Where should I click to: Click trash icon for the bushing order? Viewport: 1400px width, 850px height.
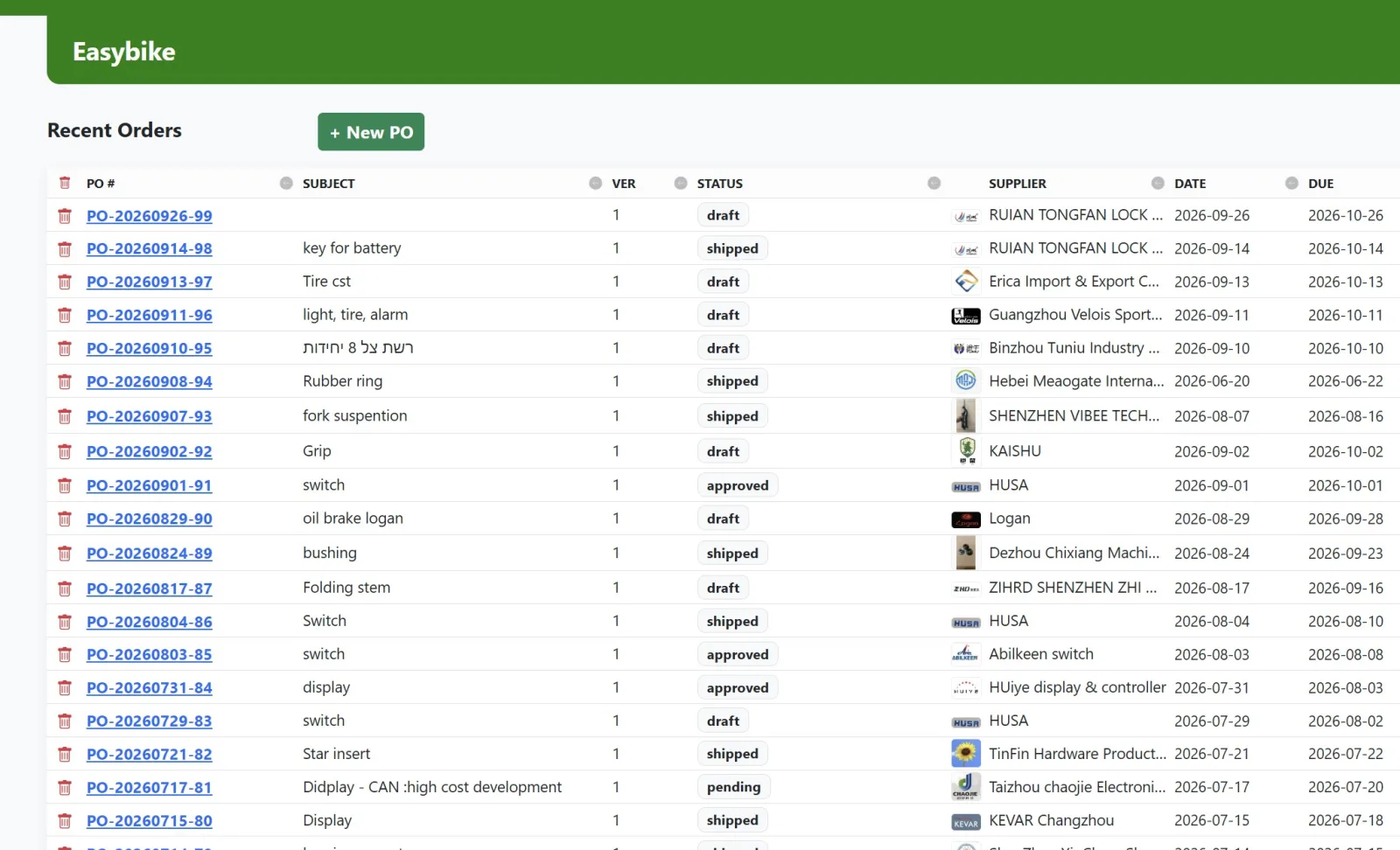click(x=65, y=554)
